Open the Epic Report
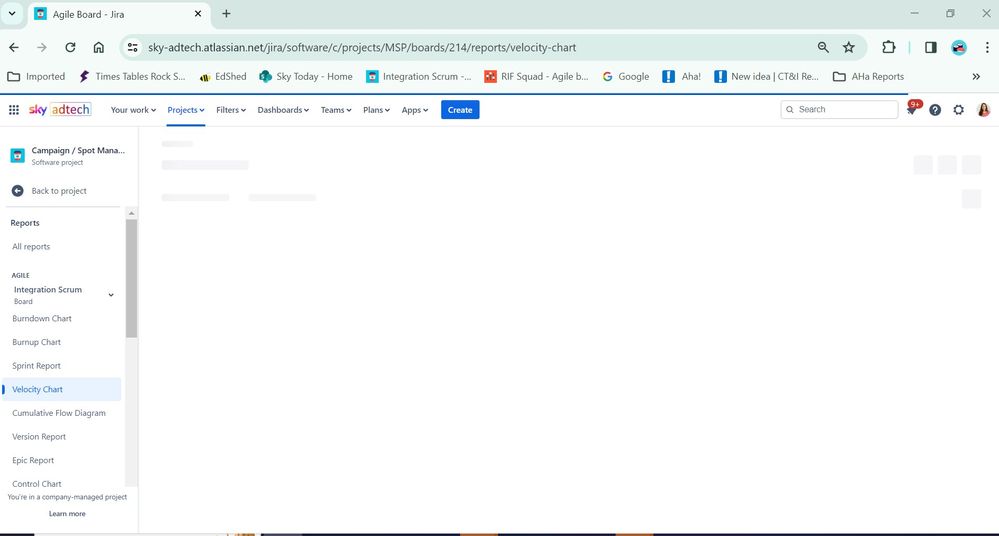This screenshot has width=999, height=536. pyautogui.click(x=33, y=460)
